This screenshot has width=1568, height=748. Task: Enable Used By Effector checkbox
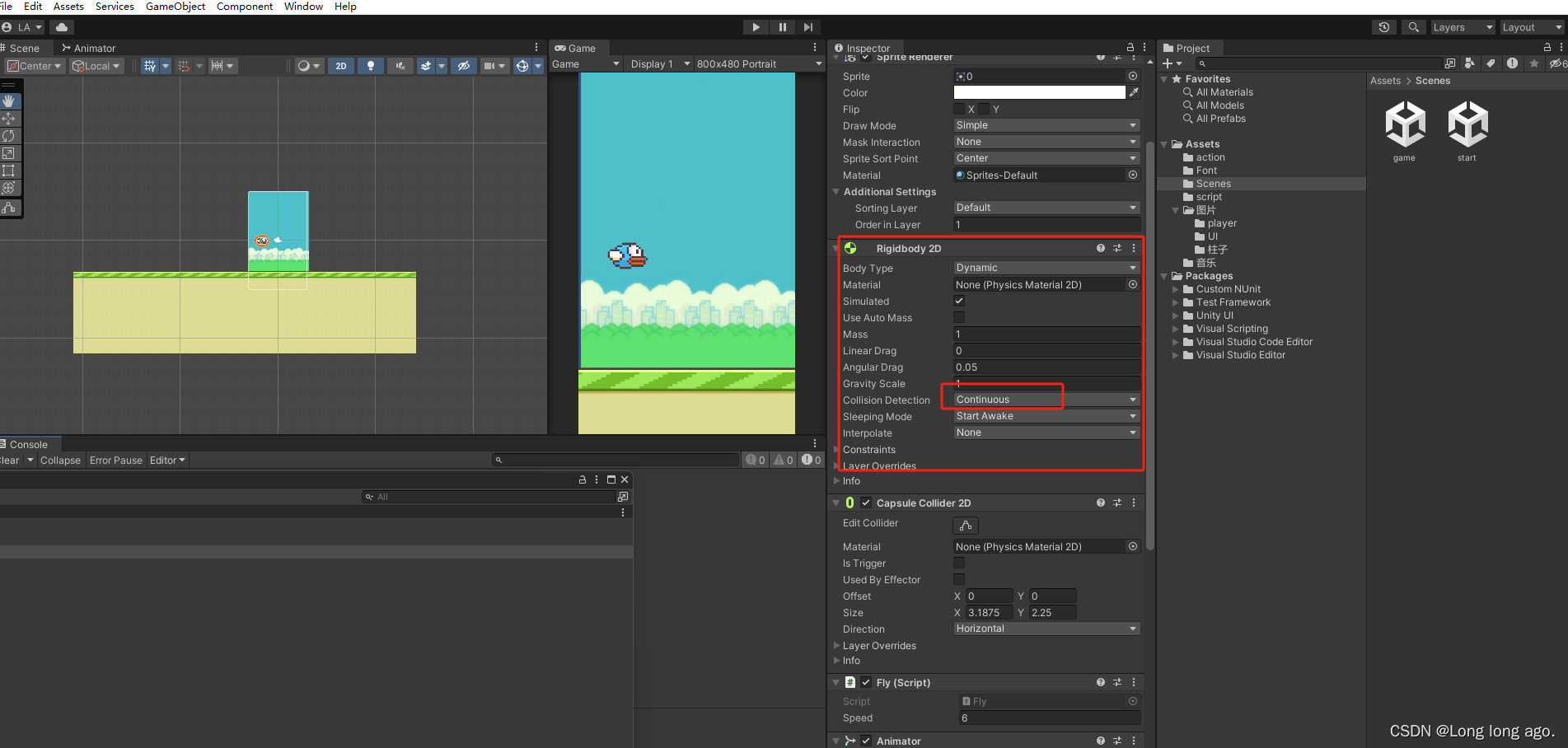959,579
